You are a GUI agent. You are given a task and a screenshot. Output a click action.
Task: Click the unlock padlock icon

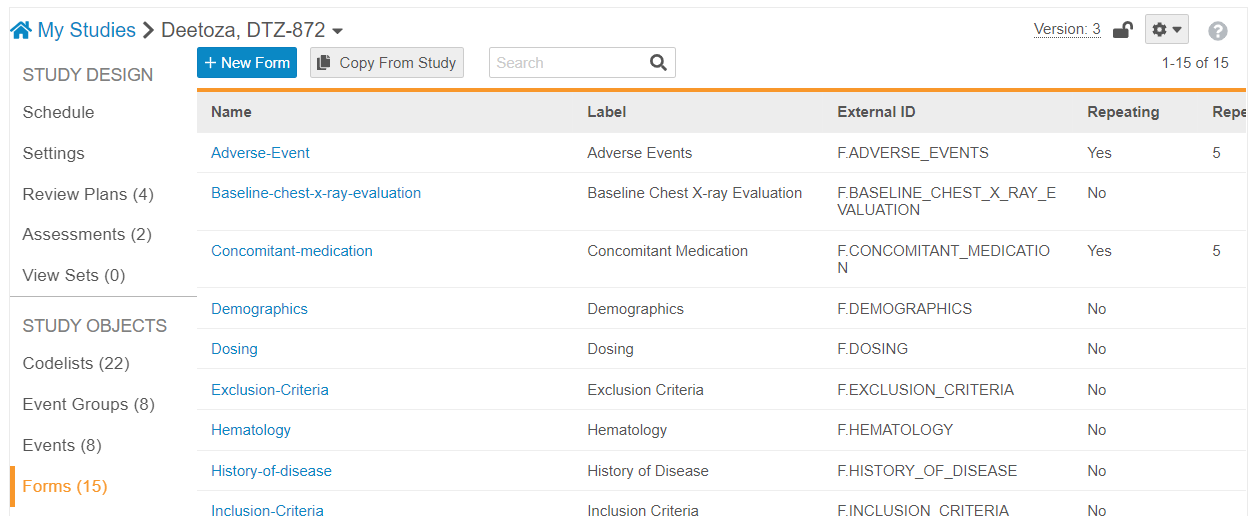(1122, 30)
